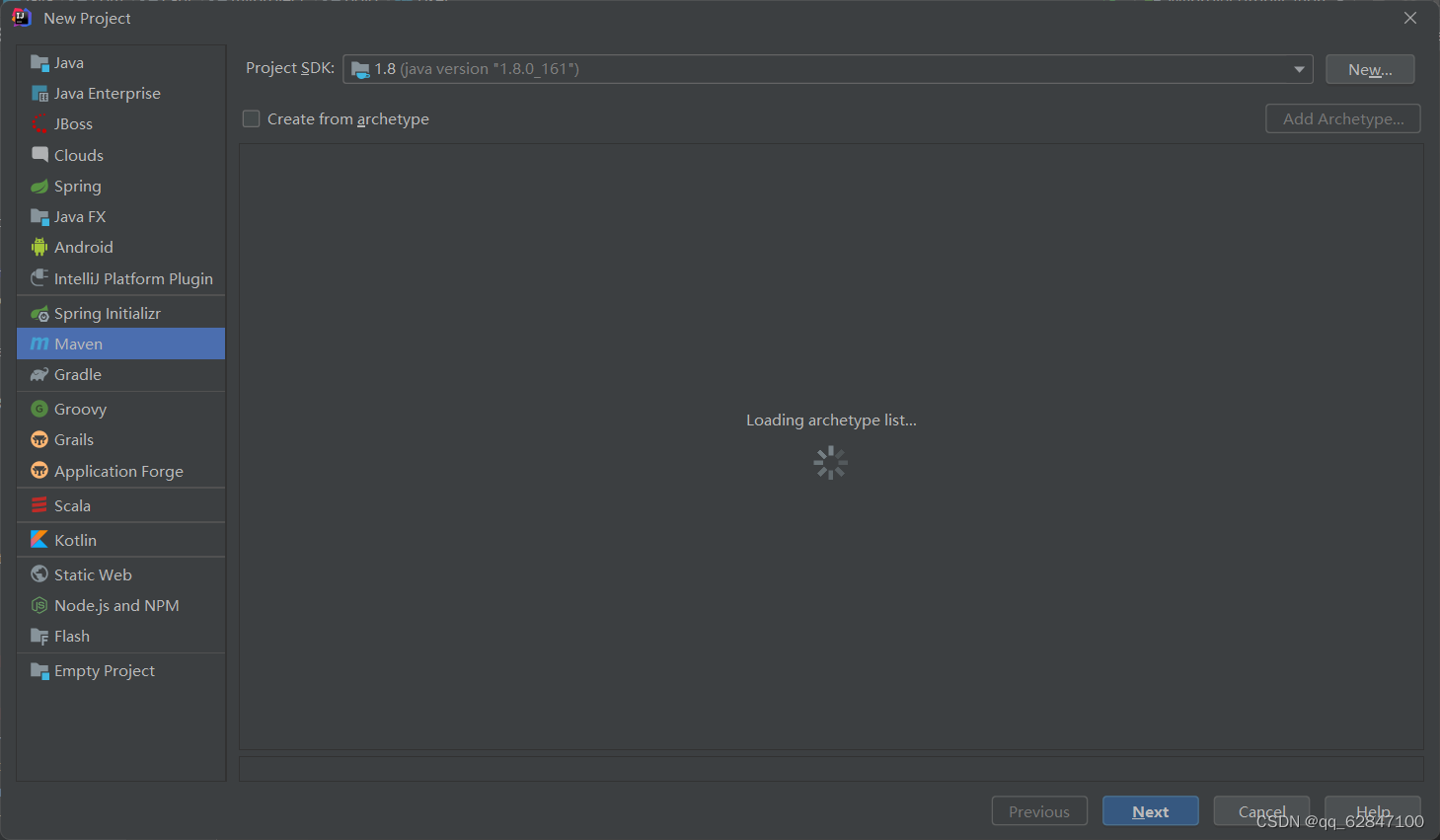Select the Static Web globe icon
Screen dimensions: 1440x840
pos(39,574)
